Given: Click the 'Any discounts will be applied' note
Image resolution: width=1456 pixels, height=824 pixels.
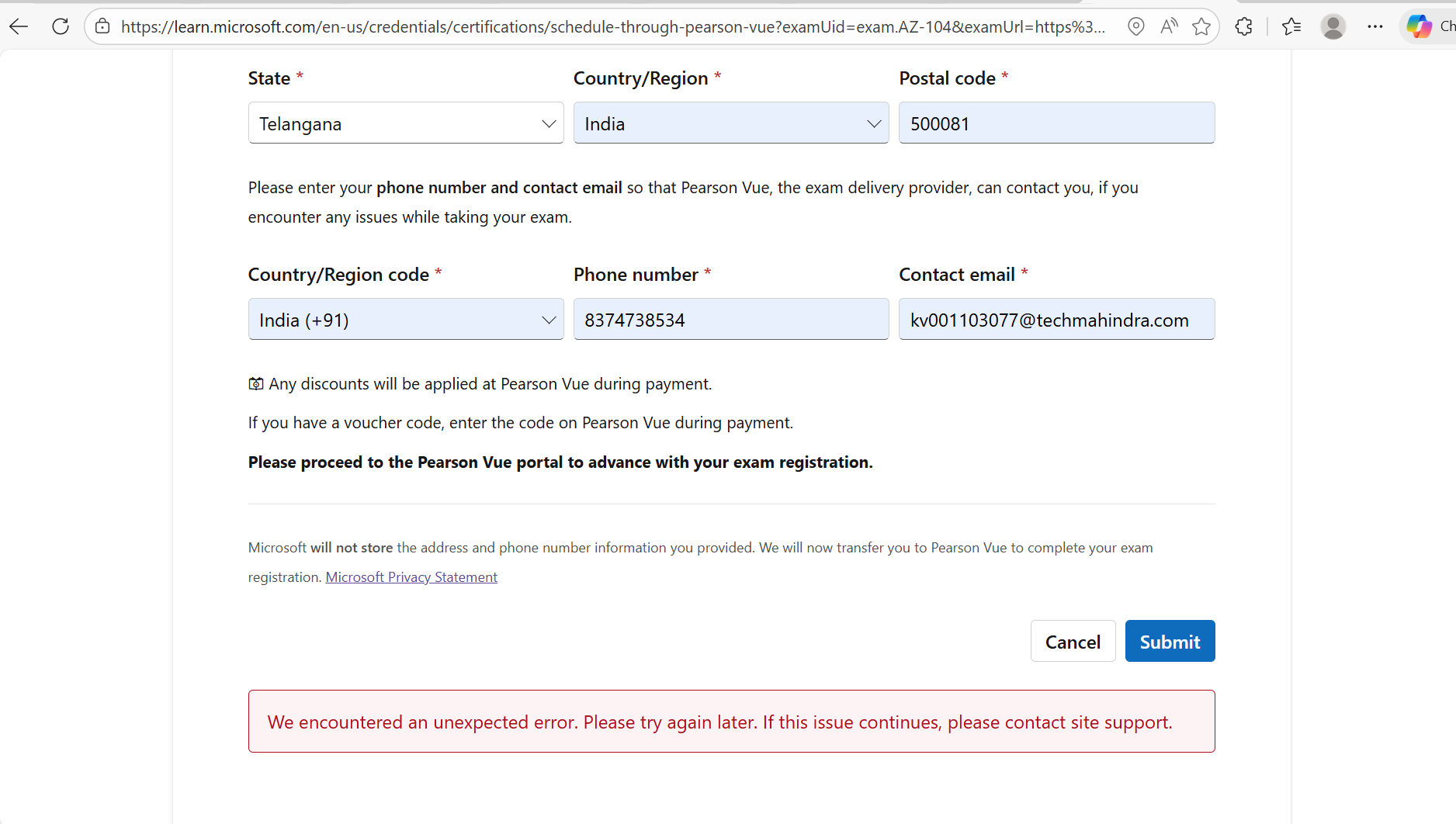Looking at the screenshot, I should [490, 384].
